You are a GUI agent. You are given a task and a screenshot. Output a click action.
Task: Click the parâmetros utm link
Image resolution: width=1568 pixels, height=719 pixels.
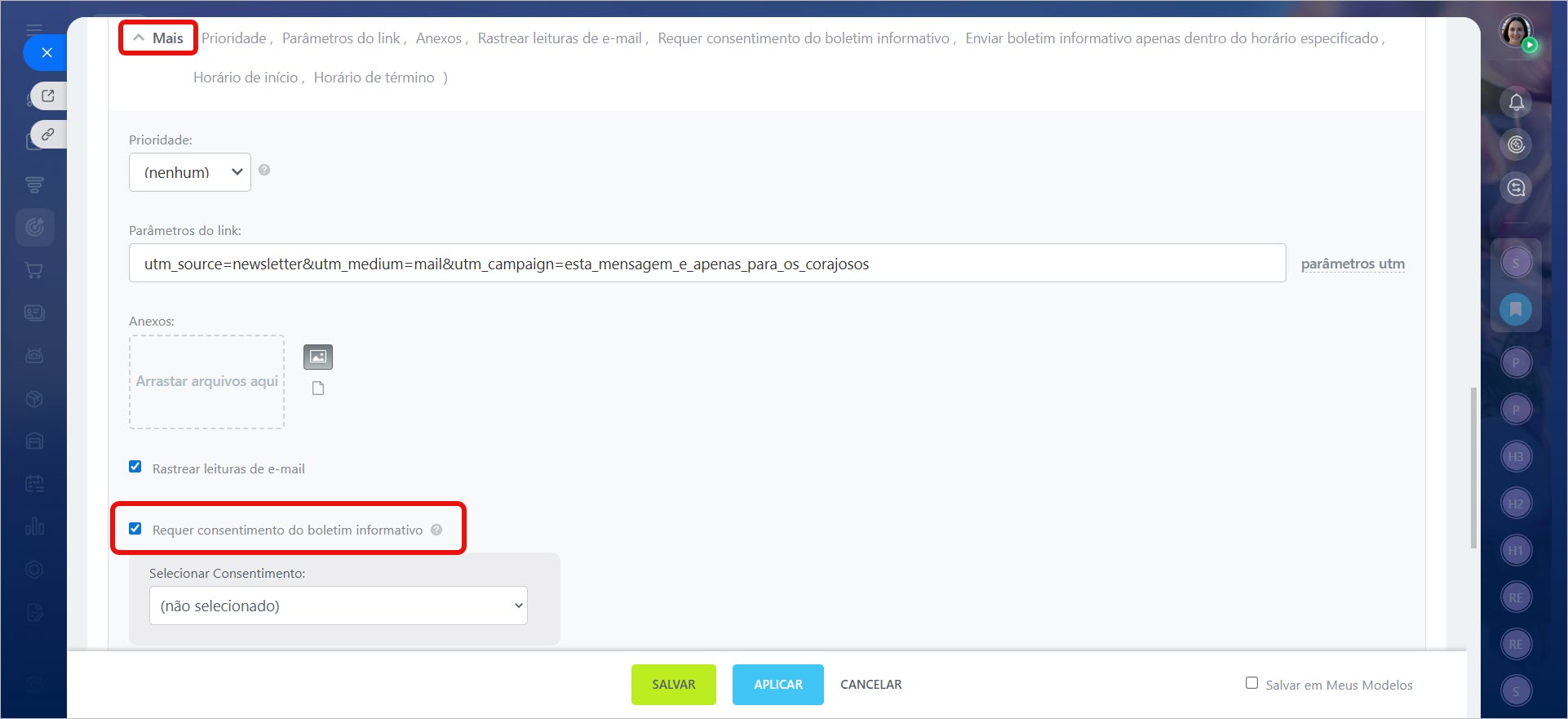coord(1352,264)
